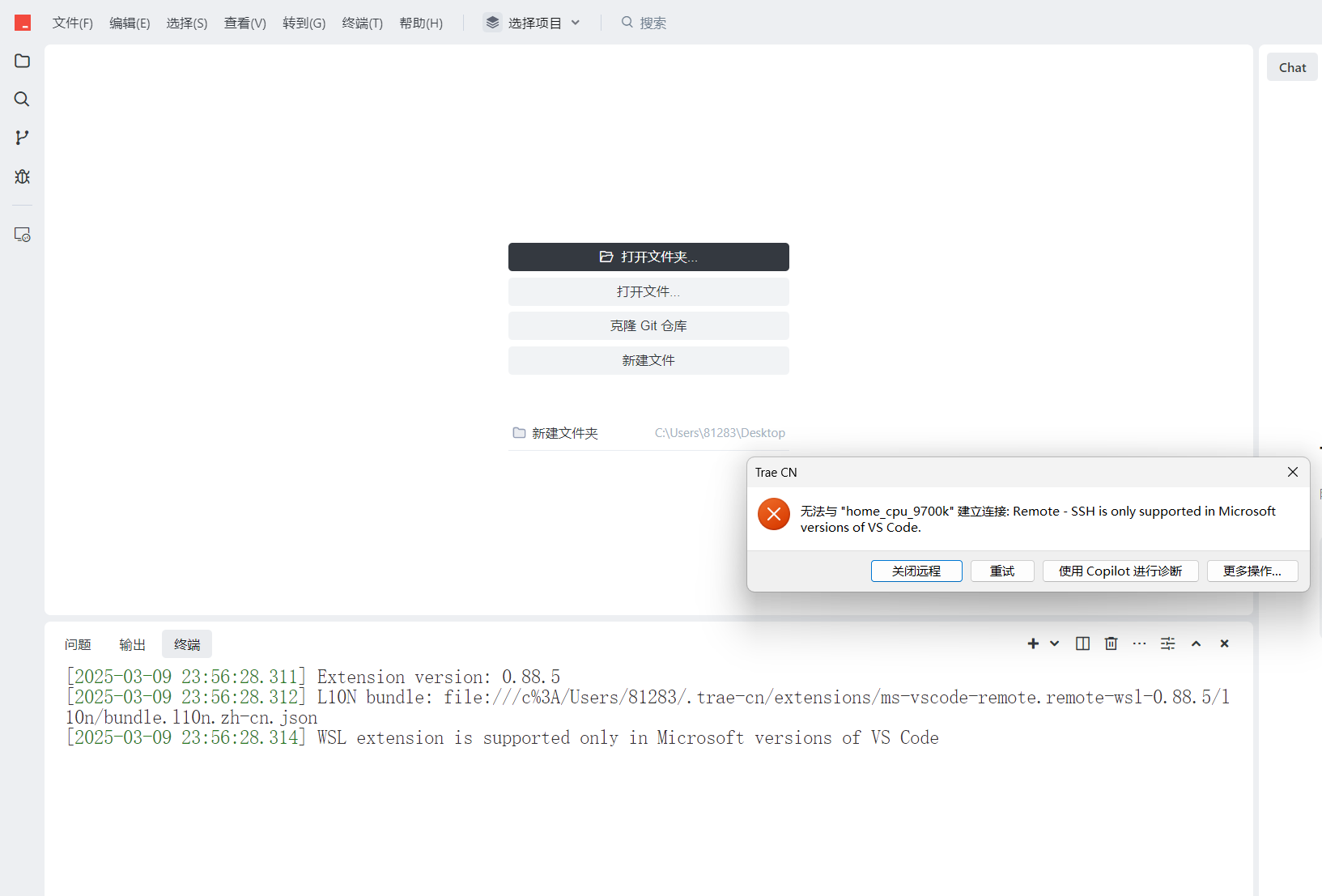Click the 'L10N bundle' terminal log line
Screen dimensions: 1322x896
tap(648, 707)
